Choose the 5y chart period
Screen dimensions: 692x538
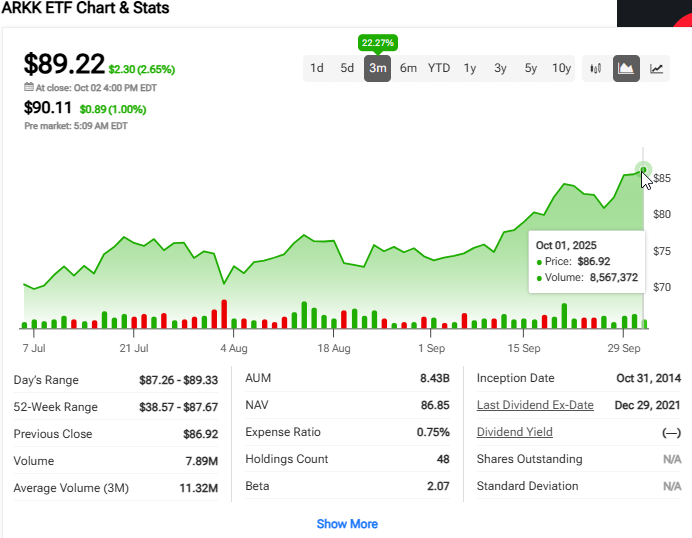(x=531, y=68)
